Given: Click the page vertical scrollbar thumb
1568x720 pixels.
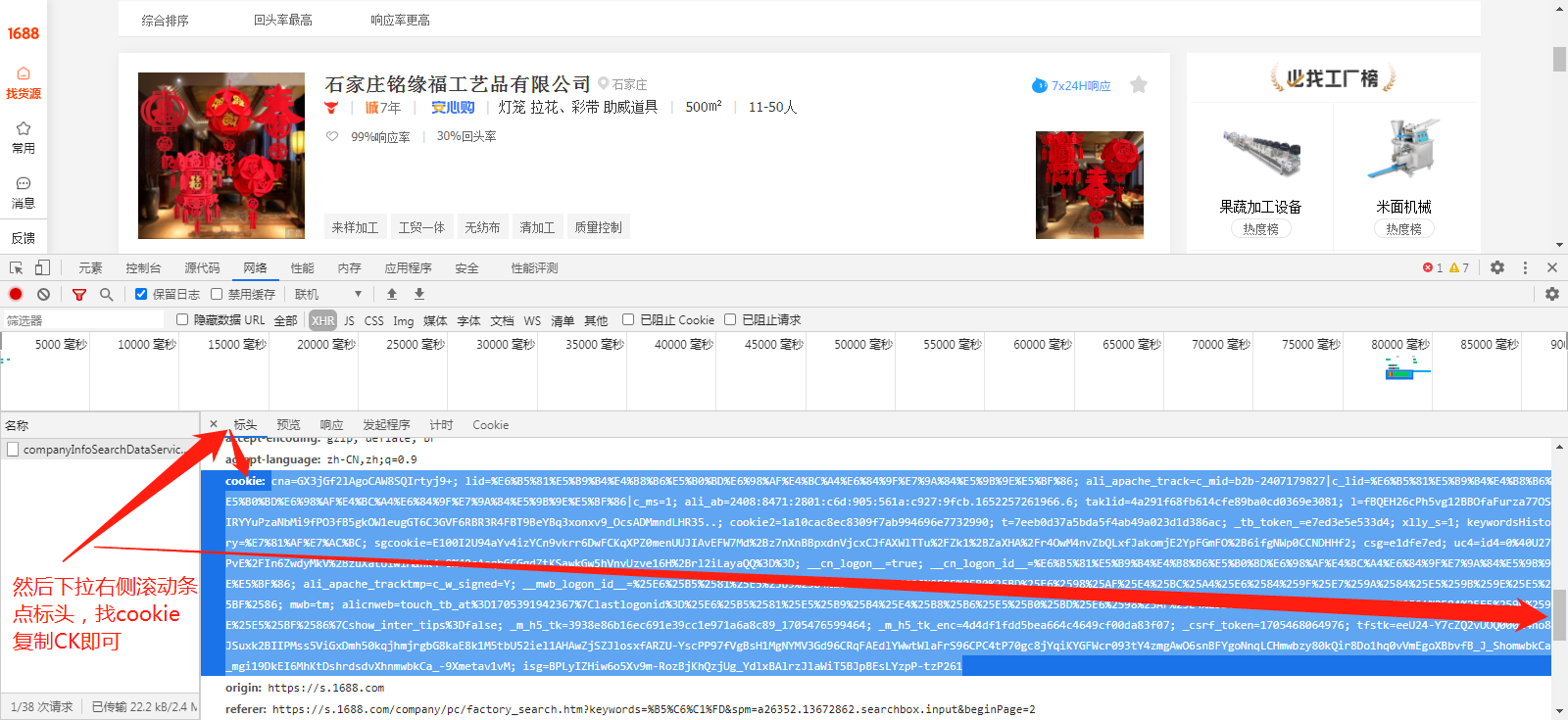Looking at the screenshot, I should pyautogui.click(x=1559, y=59).
